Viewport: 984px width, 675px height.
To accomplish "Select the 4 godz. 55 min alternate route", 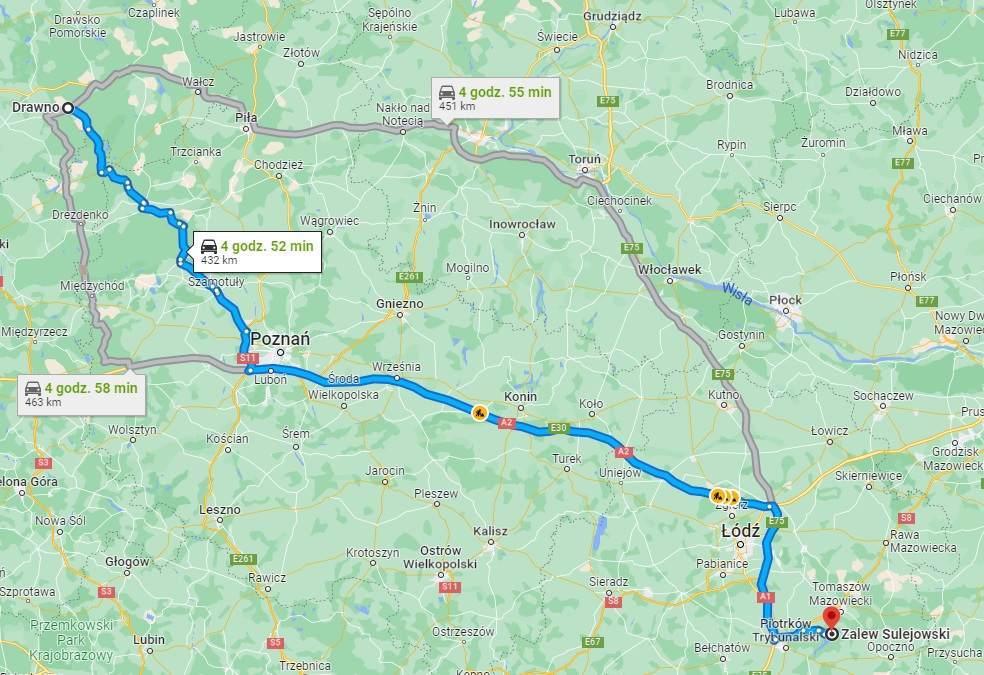I will (496, 97).
